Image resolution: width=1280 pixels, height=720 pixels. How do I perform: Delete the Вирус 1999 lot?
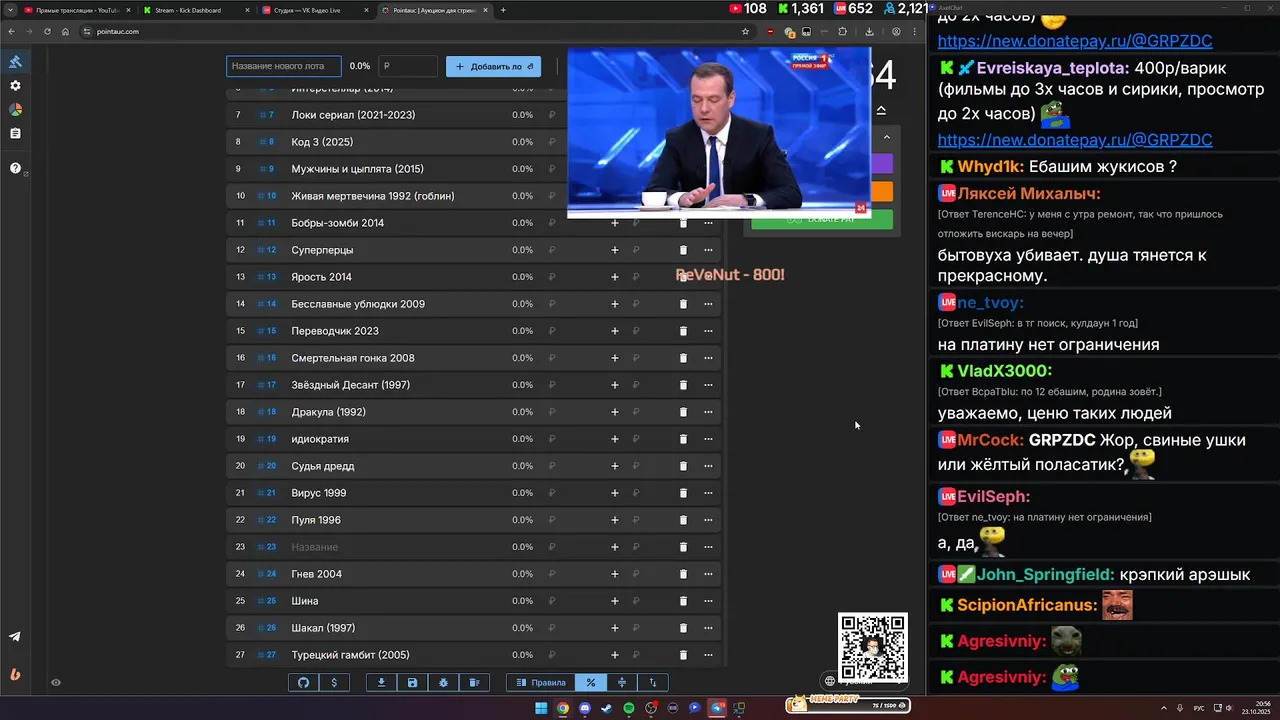click(x=683, y=493)
